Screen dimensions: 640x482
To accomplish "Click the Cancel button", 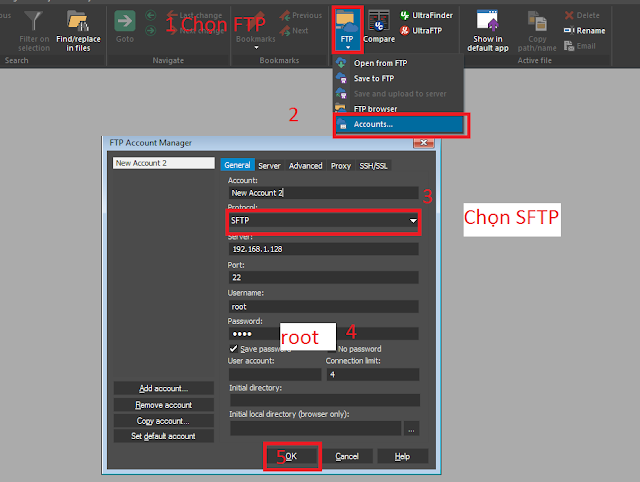I will pyautogui.click(x=347, y=456).
